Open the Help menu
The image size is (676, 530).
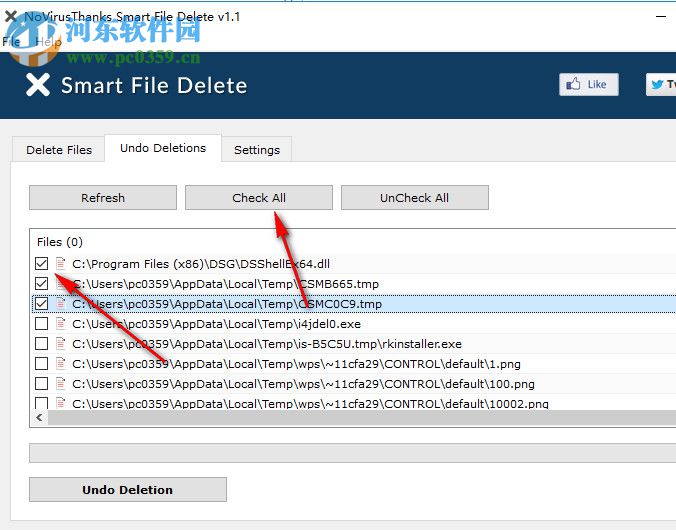[48, 42]
